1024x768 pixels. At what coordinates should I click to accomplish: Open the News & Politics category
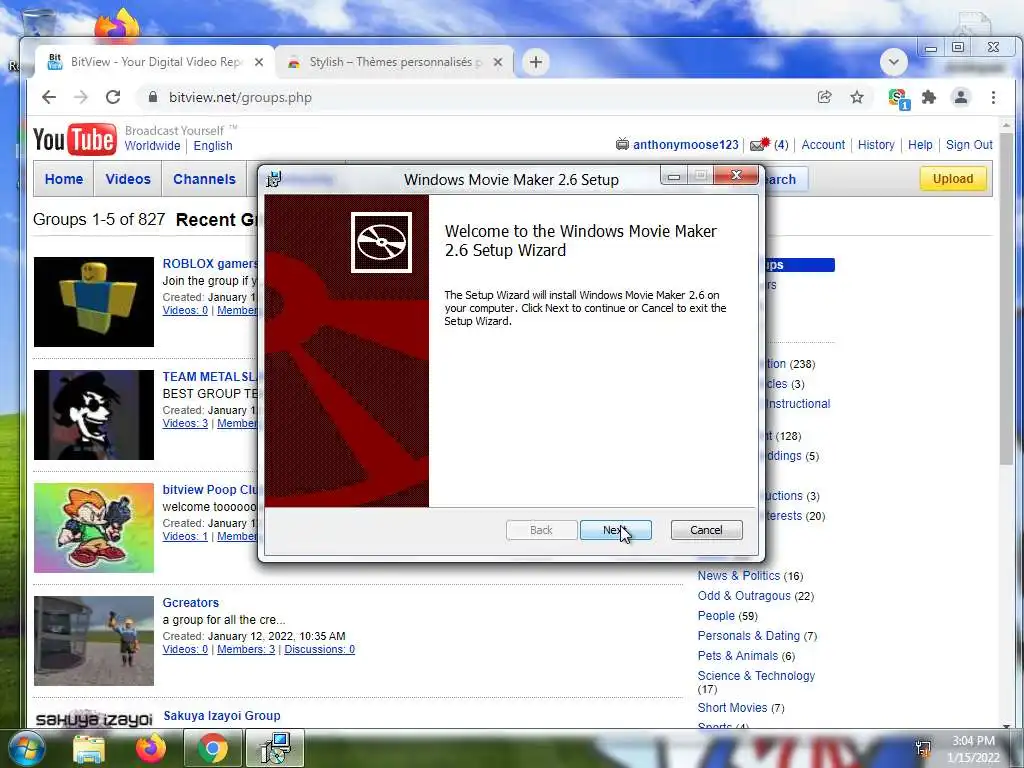[739, 575]
